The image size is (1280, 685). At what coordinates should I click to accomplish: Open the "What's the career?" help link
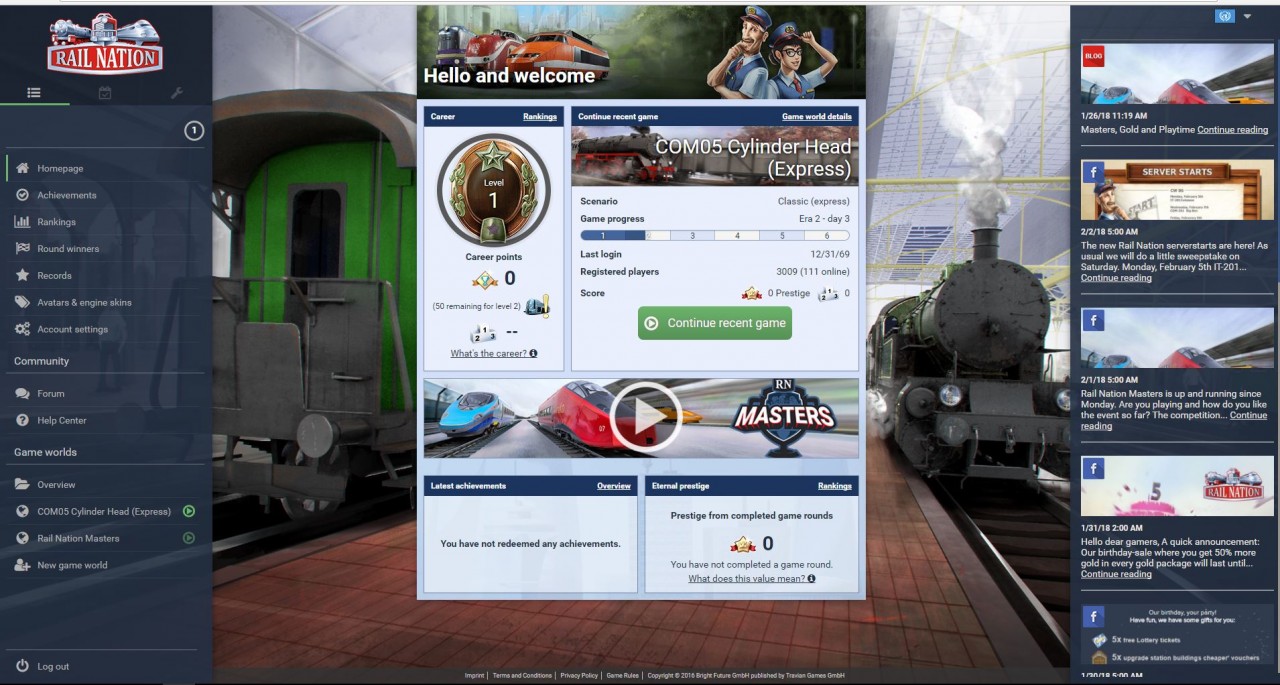(494, 353)
